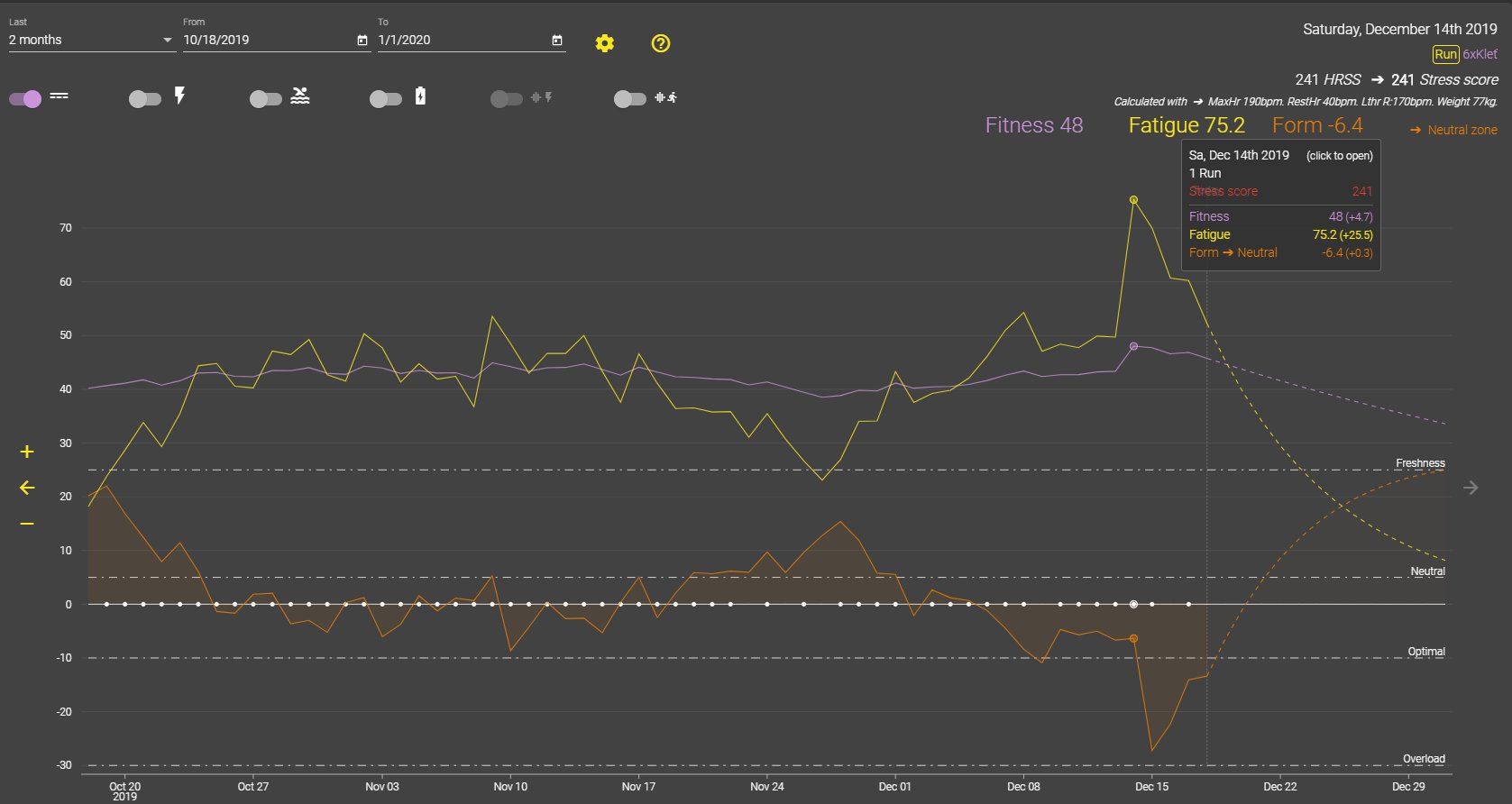Move period forward with gray right arrow
This screenshot has height=804, width=1512.
1471,488
